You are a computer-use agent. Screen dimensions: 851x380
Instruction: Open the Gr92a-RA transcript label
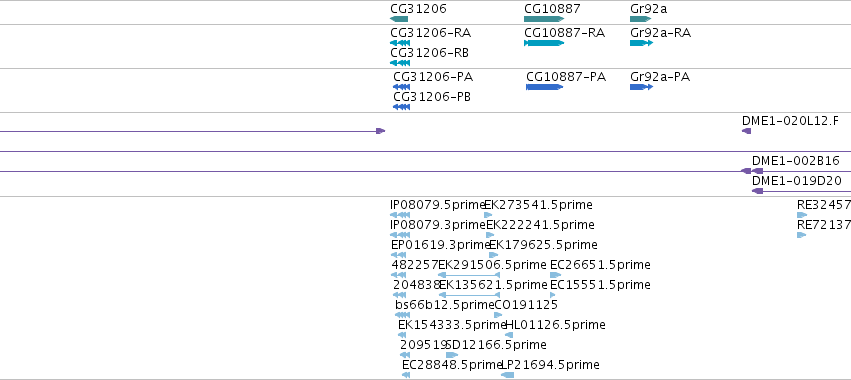click(661, 33)
